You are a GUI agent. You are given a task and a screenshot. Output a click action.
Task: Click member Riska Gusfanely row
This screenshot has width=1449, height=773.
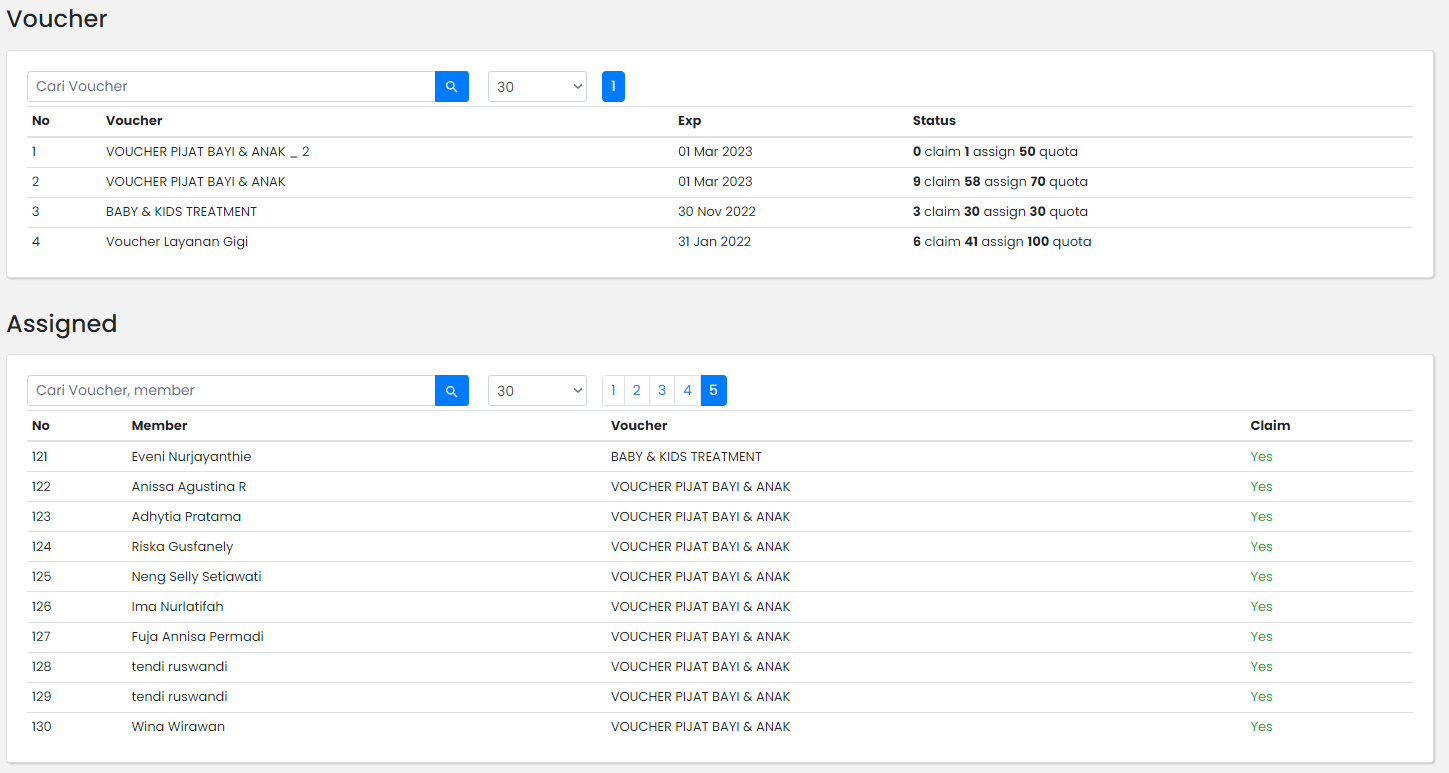tap(182, 547)
